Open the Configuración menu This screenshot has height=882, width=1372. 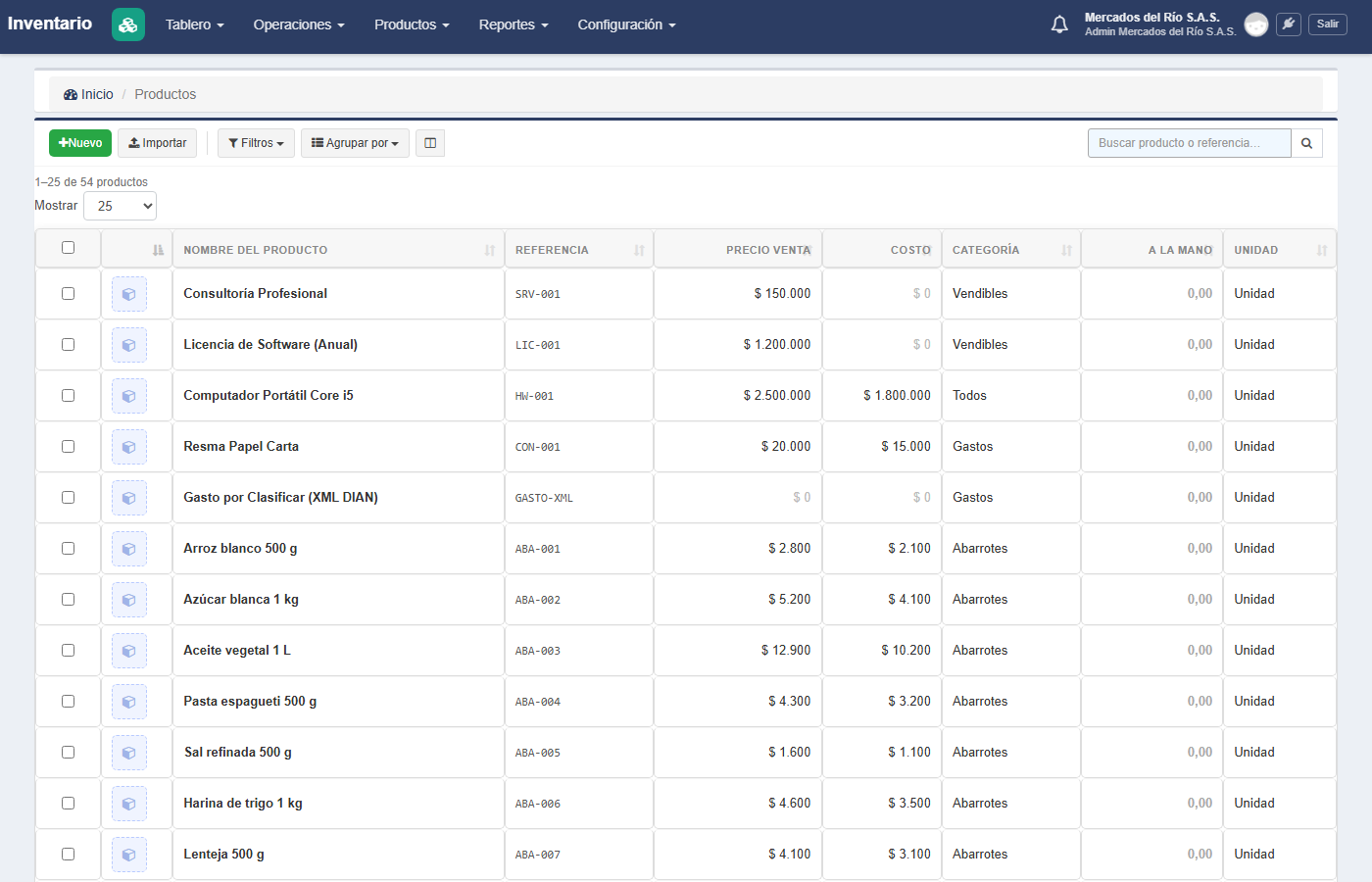(x=626, y=24)
